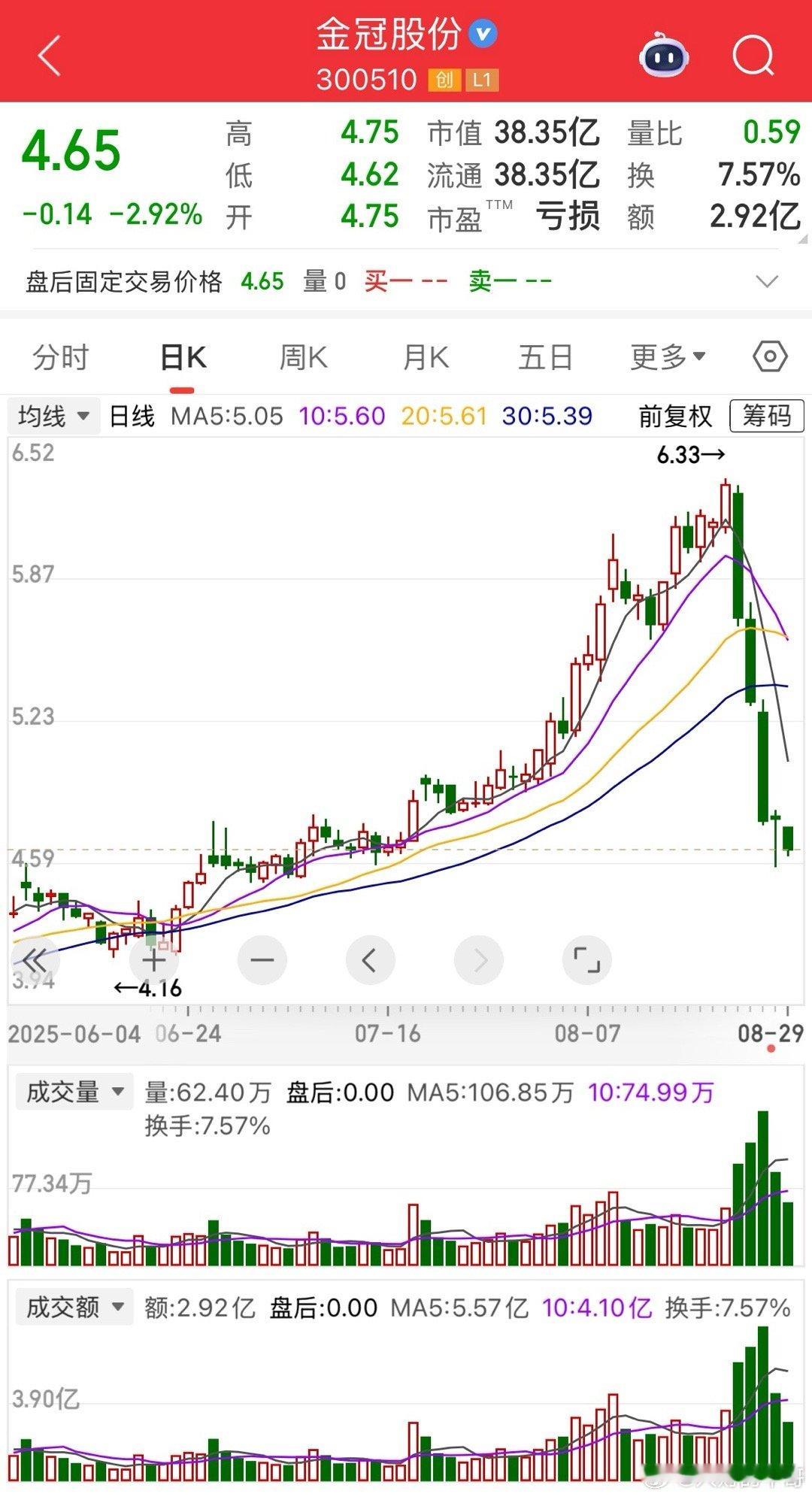Viewport: 812px width, 1497px height.
Task: Open the 更多 period dropdown
Action: [x=668, y=357]
